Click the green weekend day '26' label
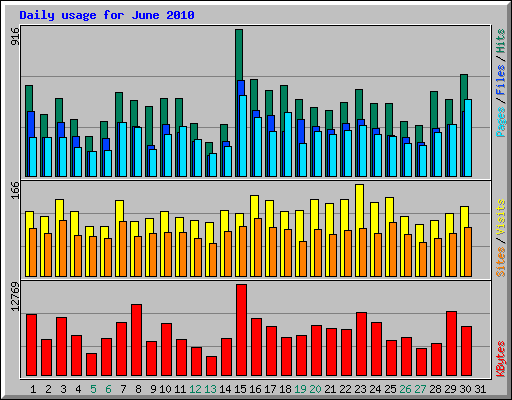This screenshot has width=512, height=400. [x=405, y=389]
